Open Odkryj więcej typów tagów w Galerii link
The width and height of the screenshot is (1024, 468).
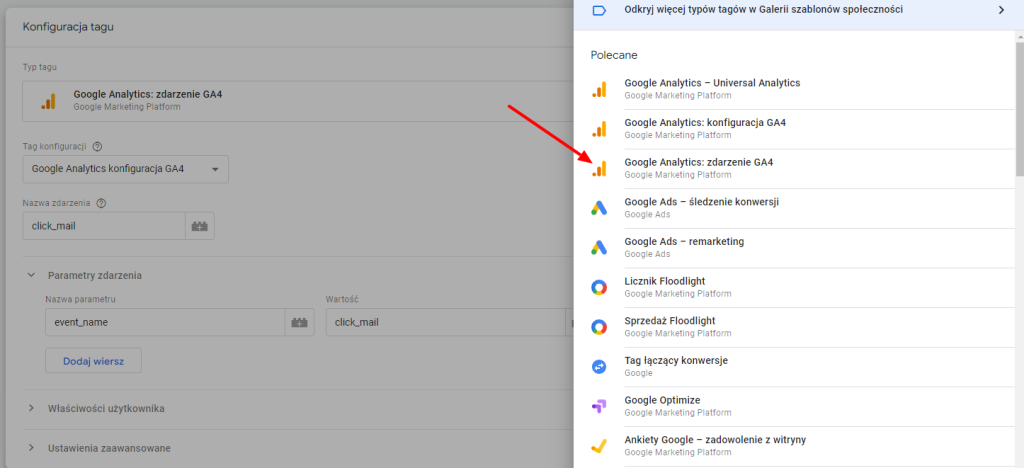[763, 10]
